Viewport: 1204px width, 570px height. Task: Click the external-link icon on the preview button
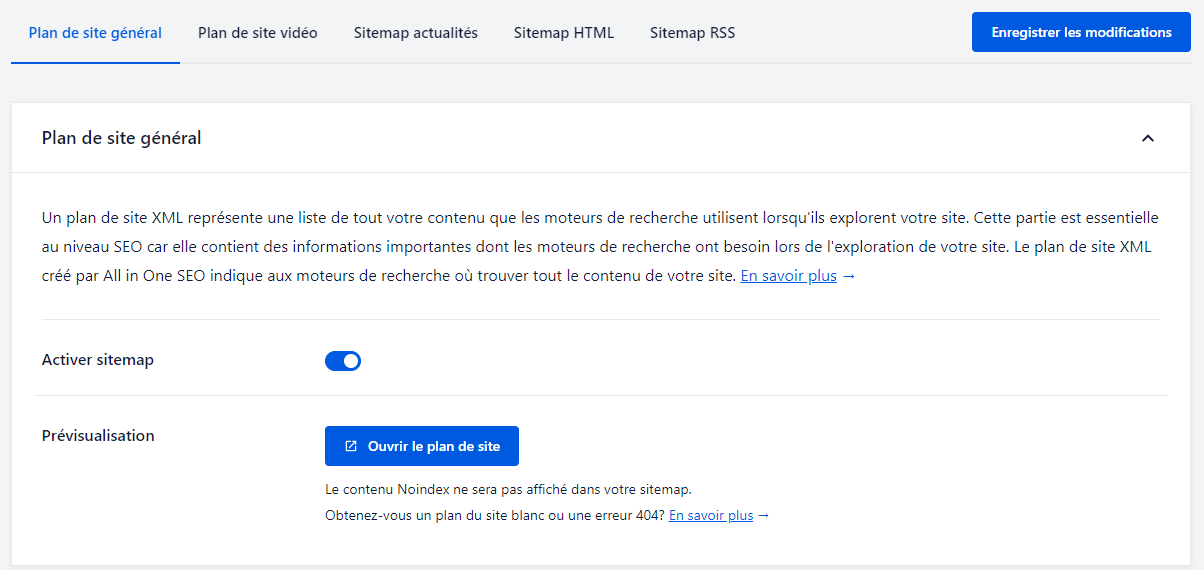coord(351,446)
